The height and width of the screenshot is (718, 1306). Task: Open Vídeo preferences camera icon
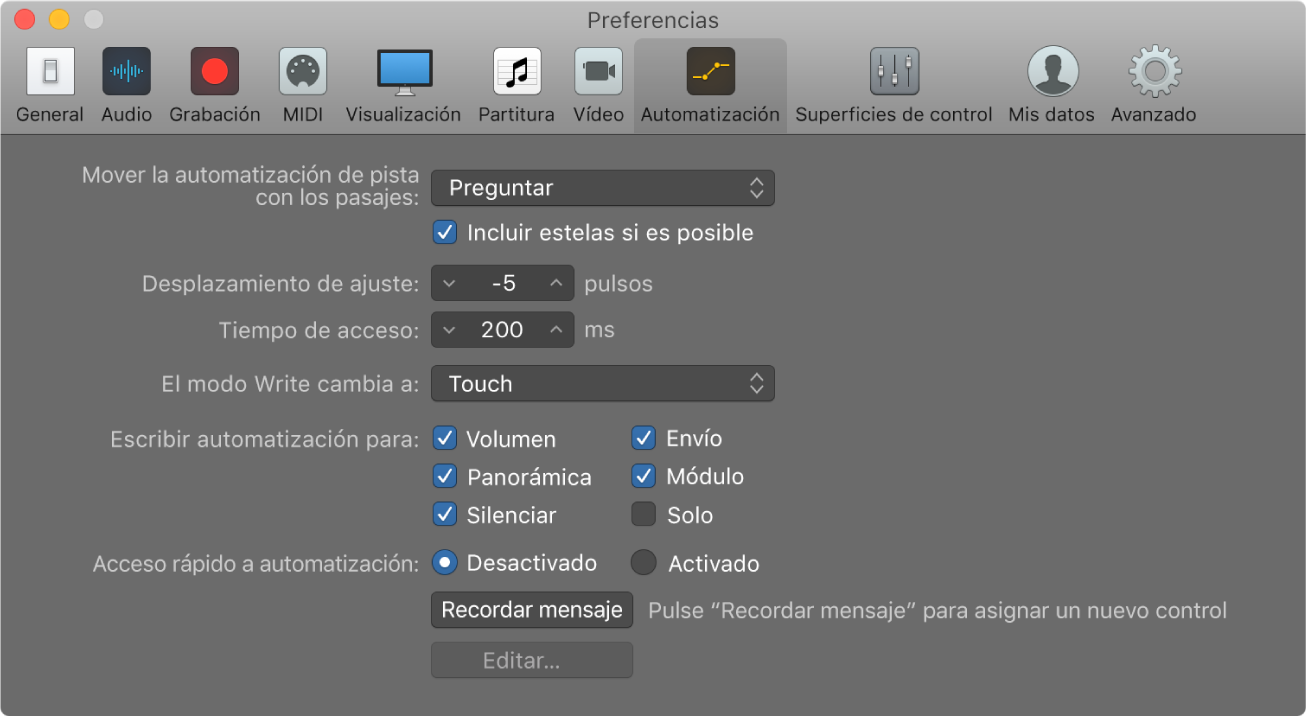pyautogui.click(x=598, y=72)
